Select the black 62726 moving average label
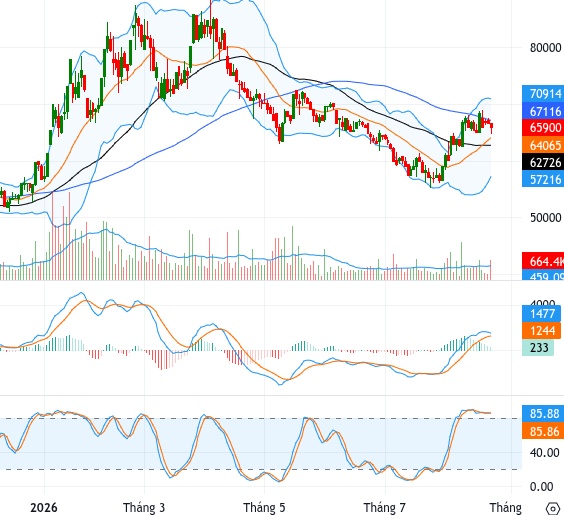 coord(543,163)
